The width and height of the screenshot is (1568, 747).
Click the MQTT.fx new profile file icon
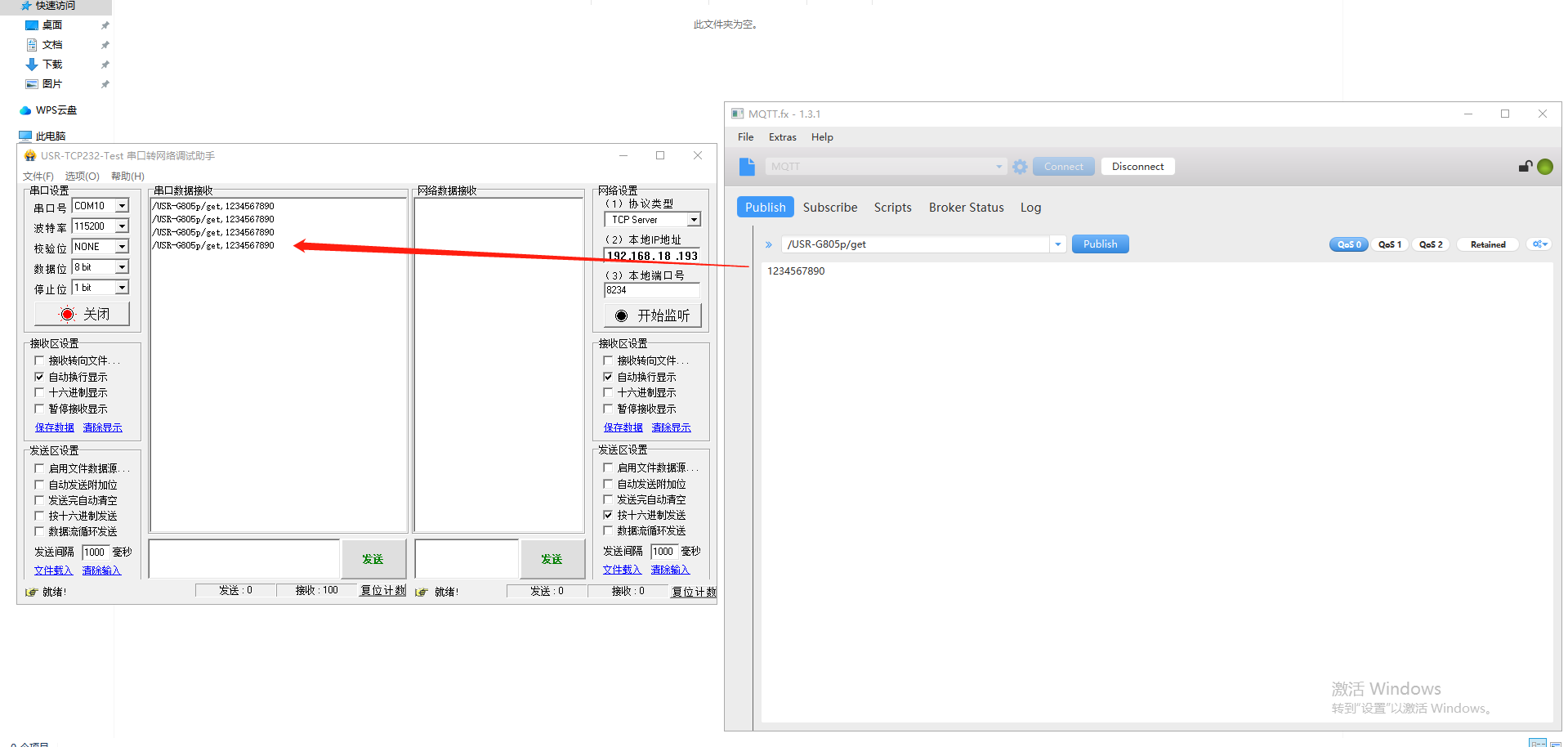(747, 167)
